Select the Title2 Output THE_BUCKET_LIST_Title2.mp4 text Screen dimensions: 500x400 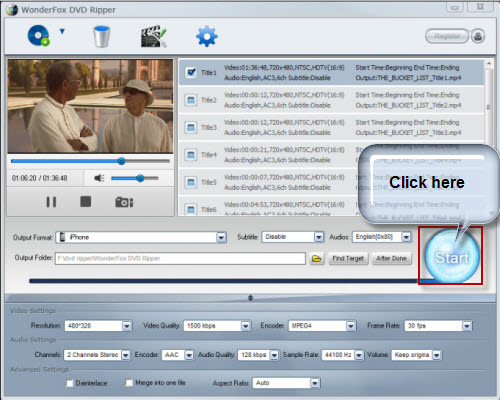[x=408, y=105]
